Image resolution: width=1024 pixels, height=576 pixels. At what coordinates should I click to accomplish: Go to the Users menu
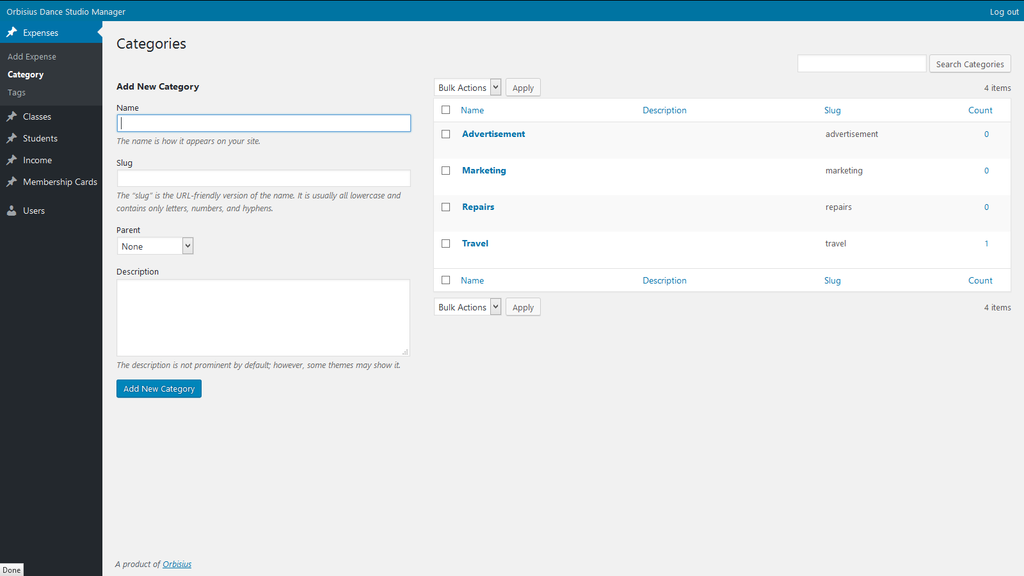(34, 210)
